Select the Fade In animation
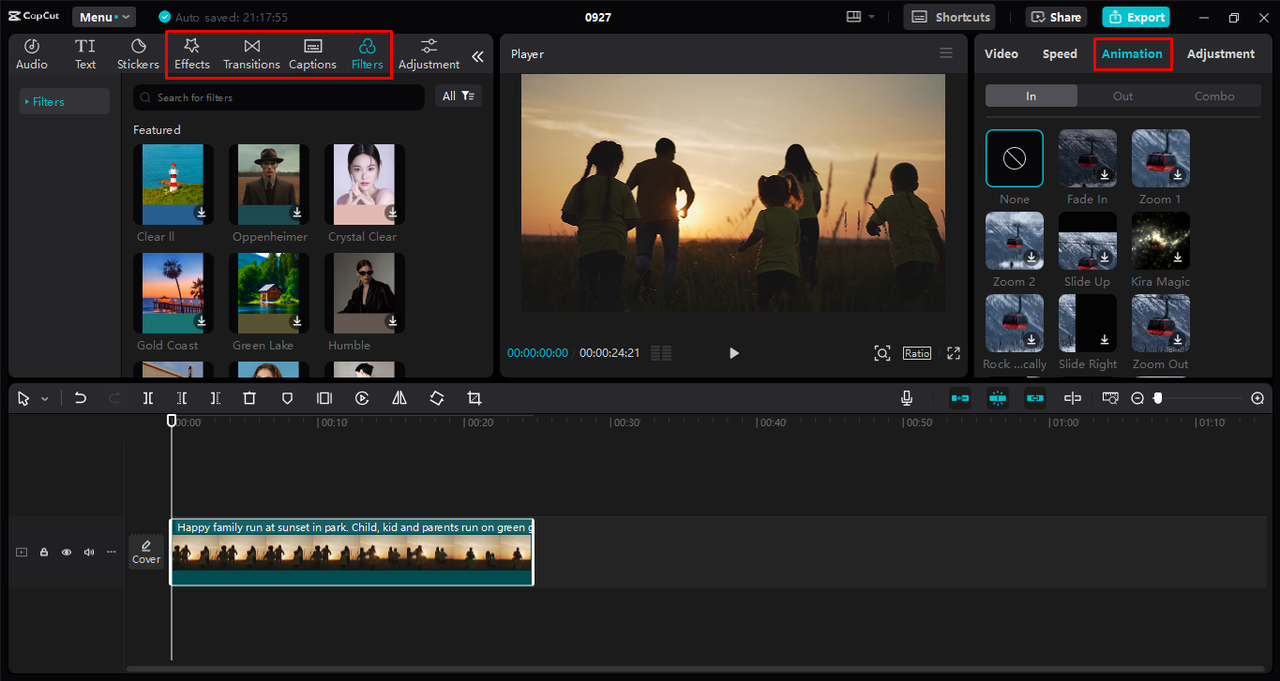Image resolution: width=1280 pixels, height=681 pixels. 1087,158
